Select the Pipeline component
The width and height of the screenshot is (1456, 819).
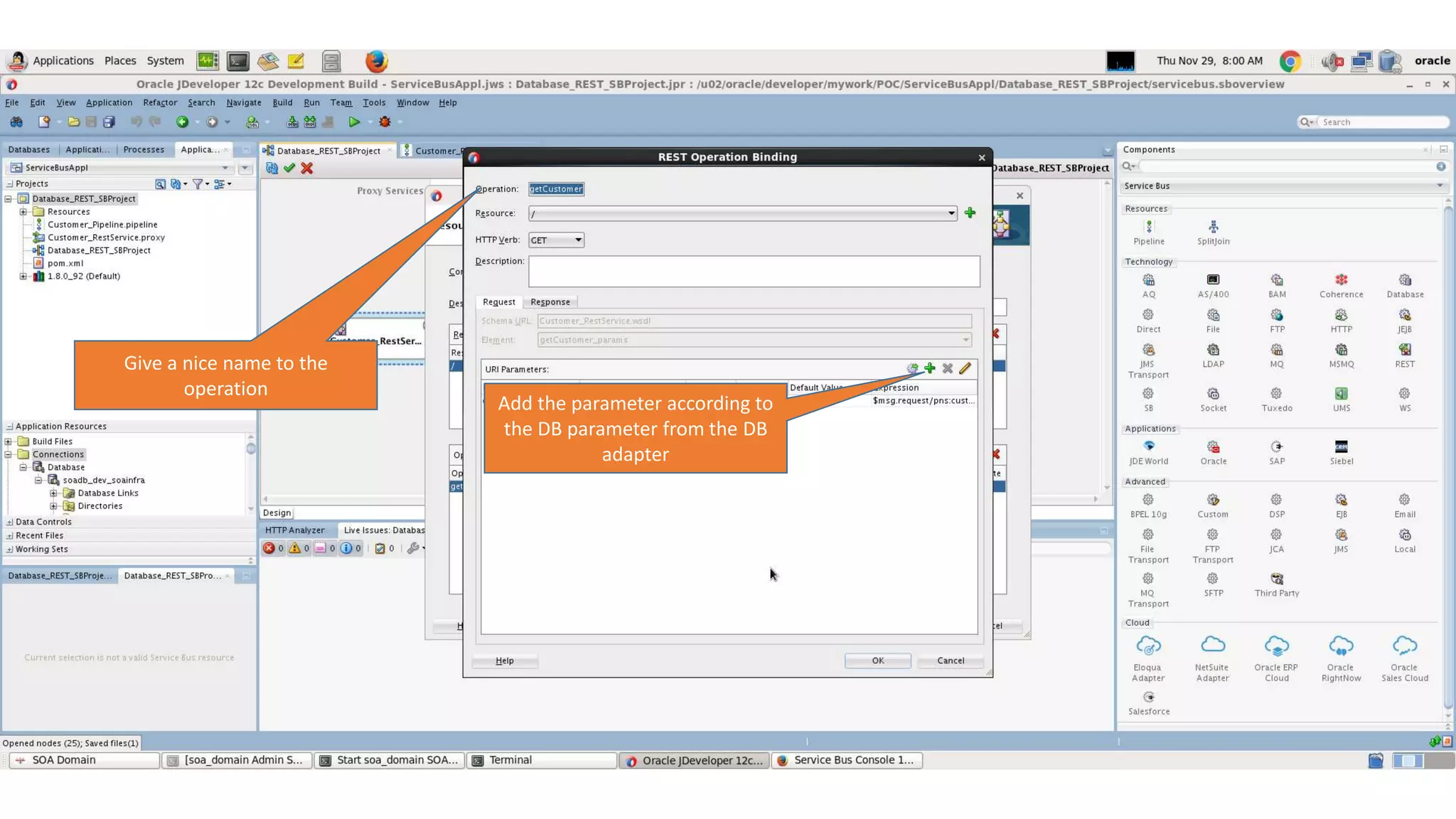click(1148, 232)
